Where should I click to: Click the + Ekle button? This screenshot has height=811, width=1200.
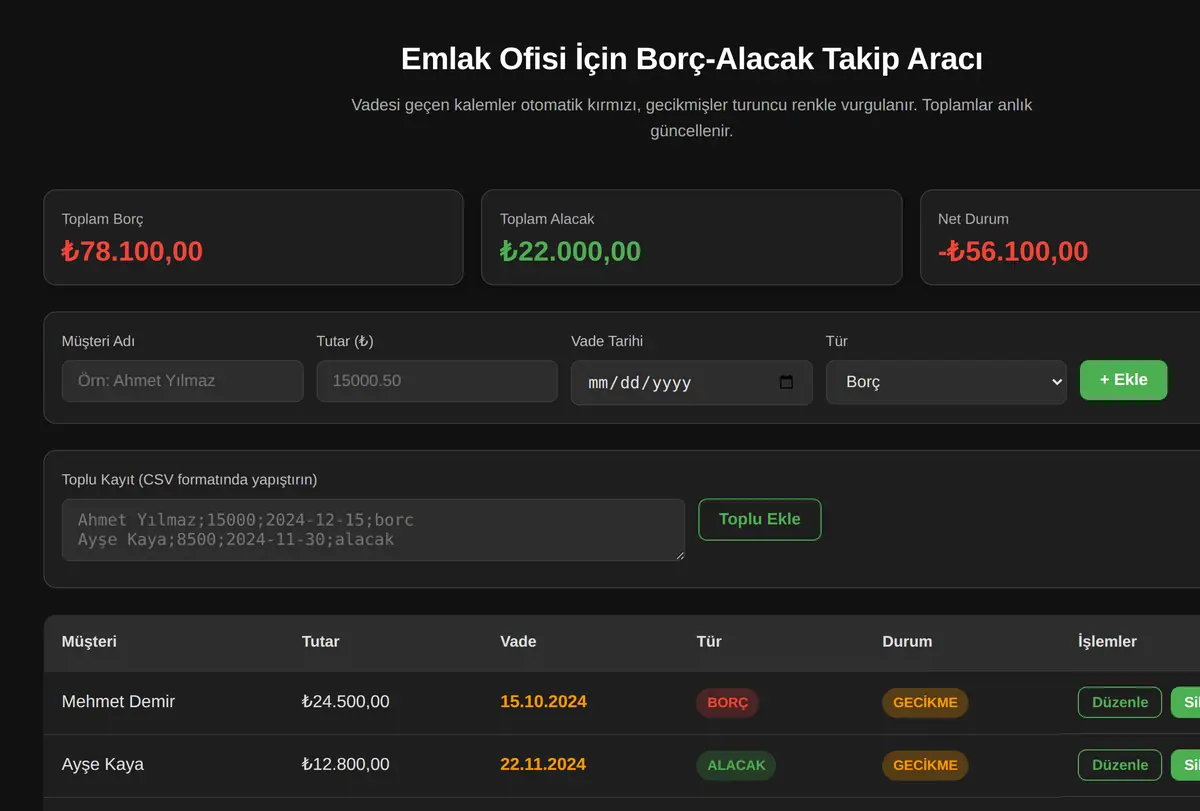click(x=1123, y=380)
